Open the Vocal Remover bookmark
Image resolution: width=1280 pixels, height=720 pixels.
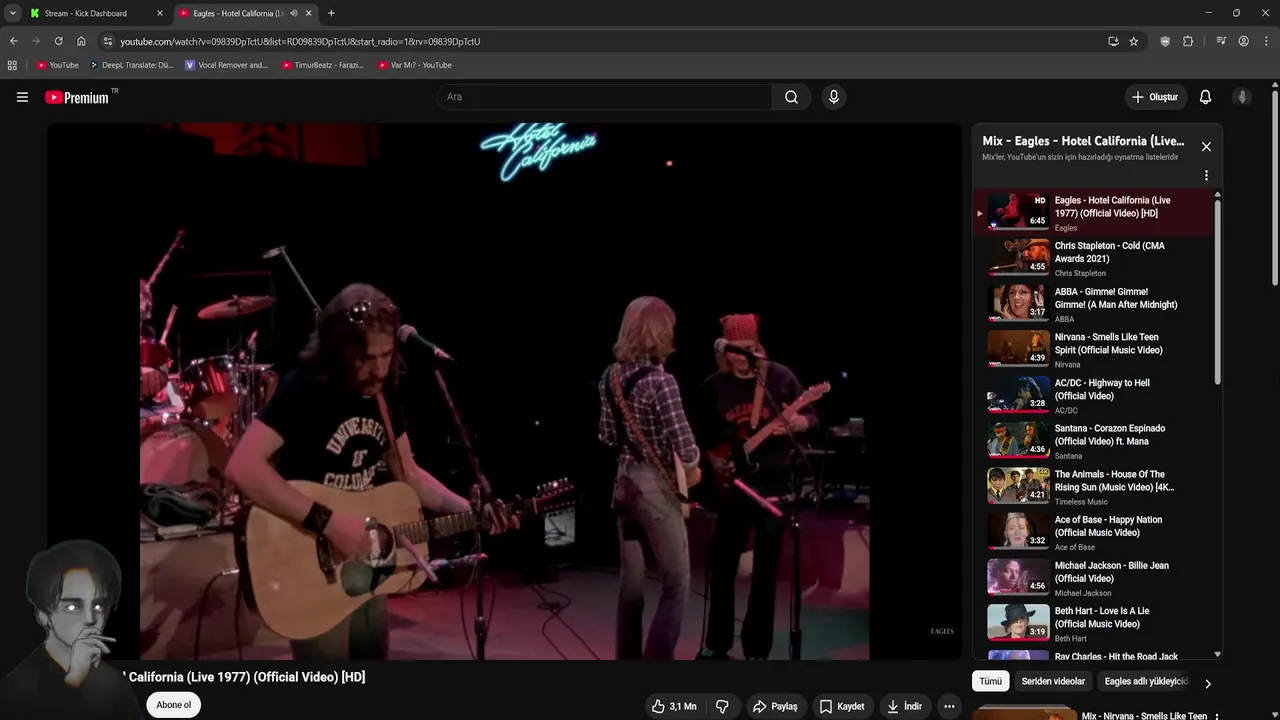coord(226,65)
